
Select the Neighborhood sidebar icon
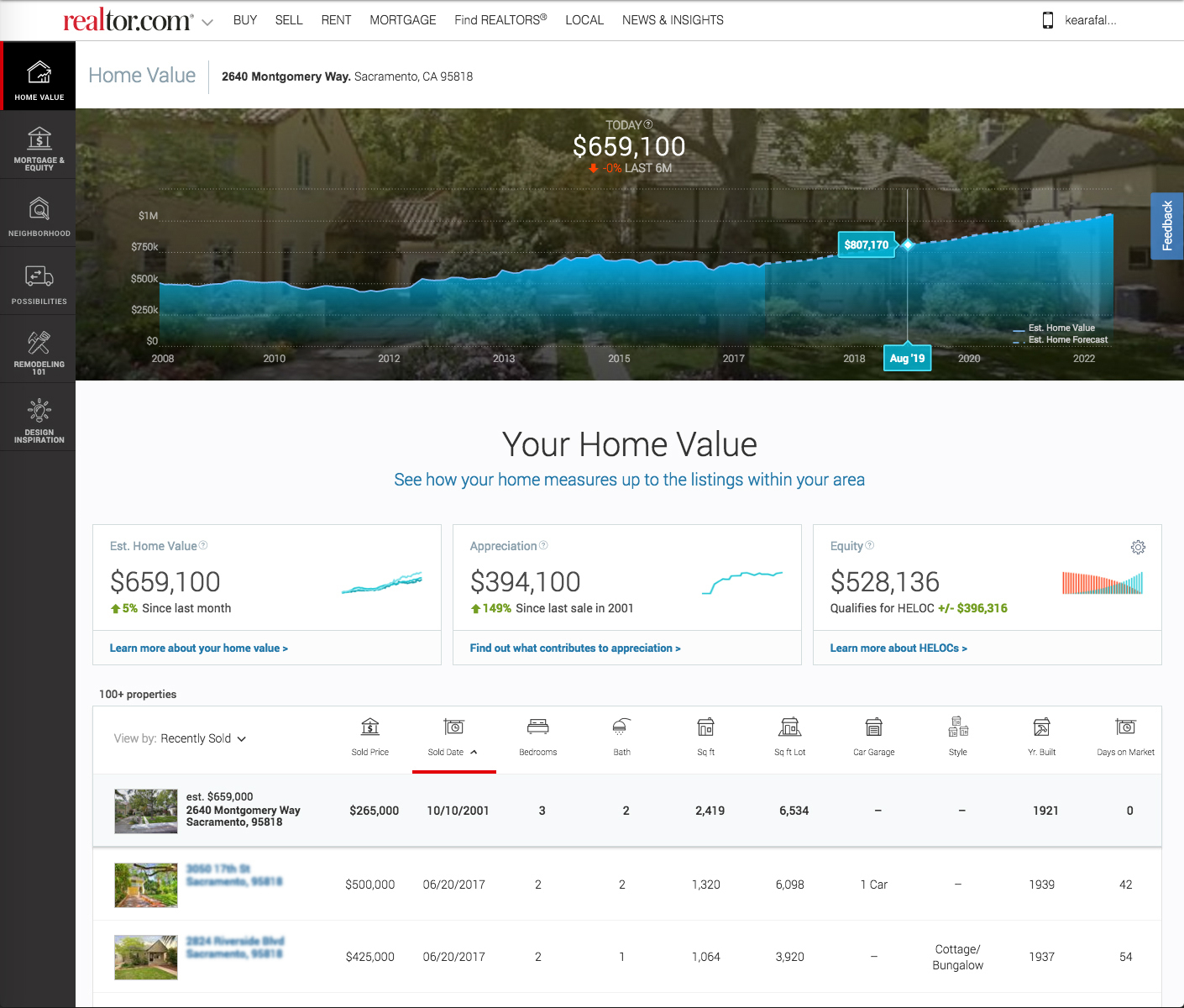[x=38, y=213]
